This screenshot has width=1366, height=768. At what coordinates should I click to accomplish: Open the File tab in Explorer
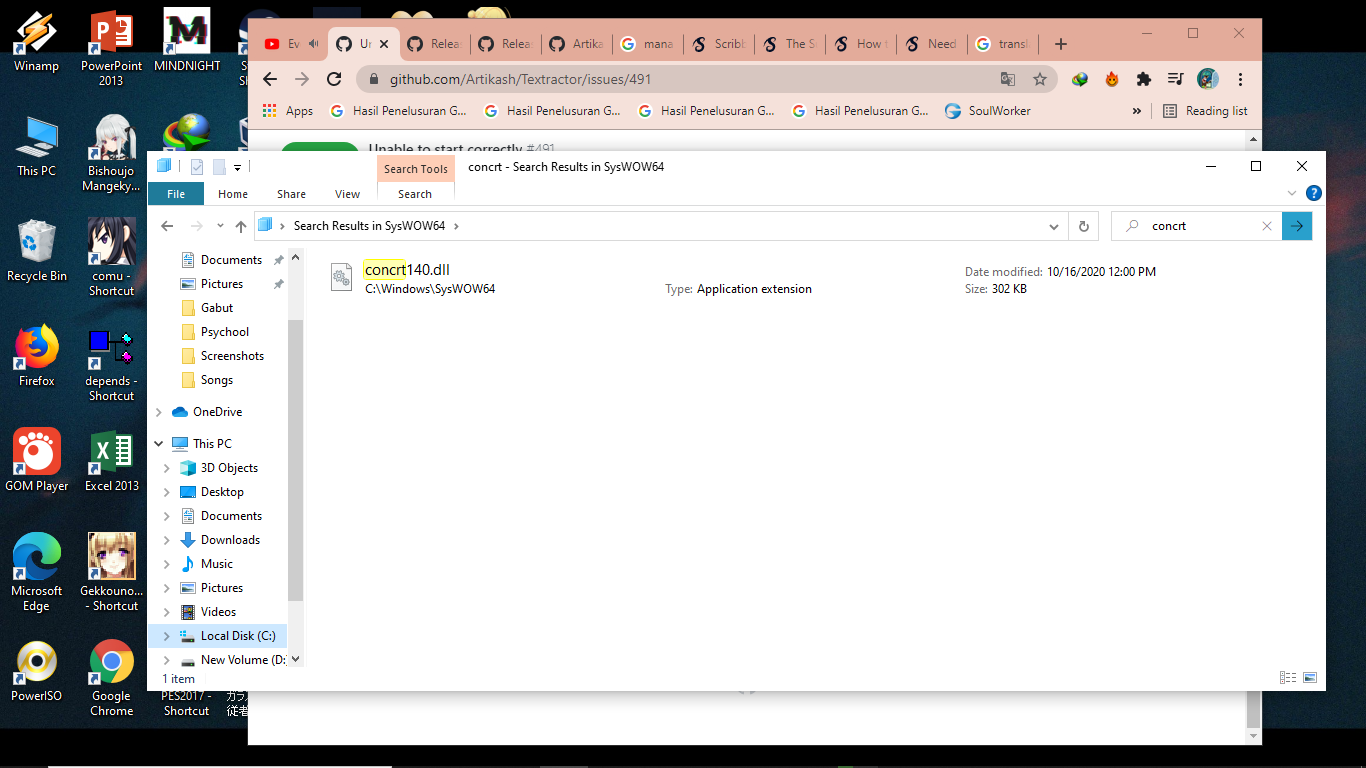tap(176, 194)
